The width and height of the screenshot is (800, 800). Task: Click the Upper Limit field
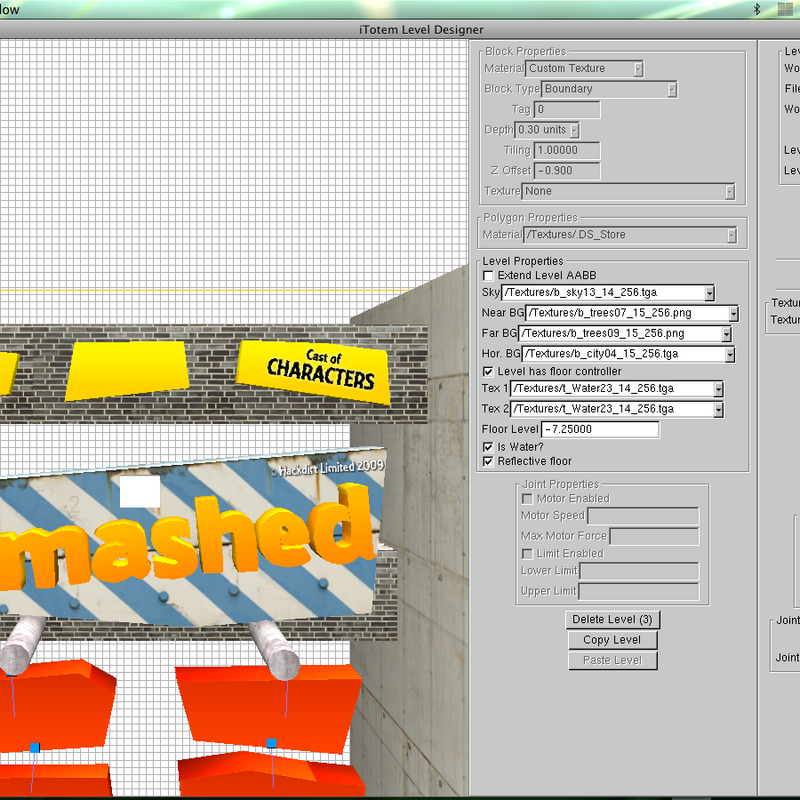638,591
